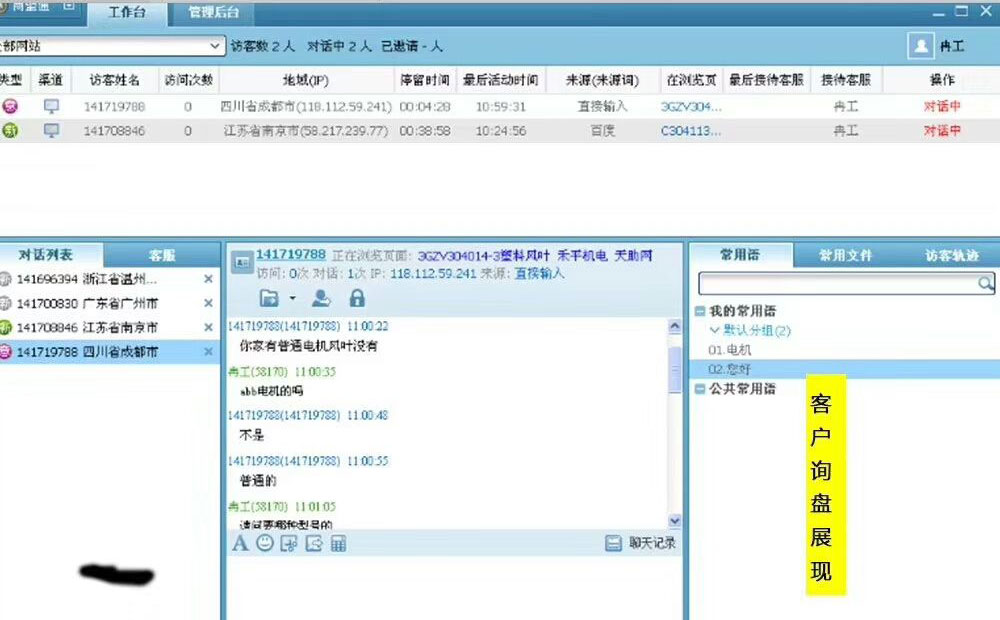Select the 01.电机 quick phrase

coord(730,350)
